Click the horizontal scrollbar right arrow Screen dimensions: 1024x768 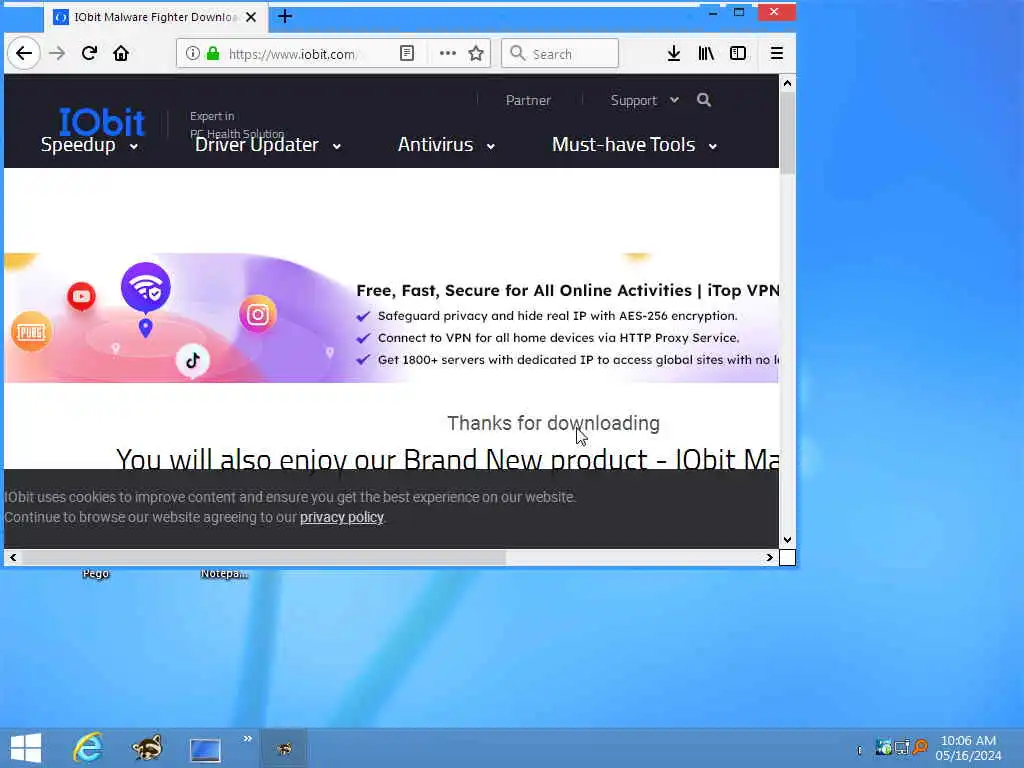pos(769,558)
